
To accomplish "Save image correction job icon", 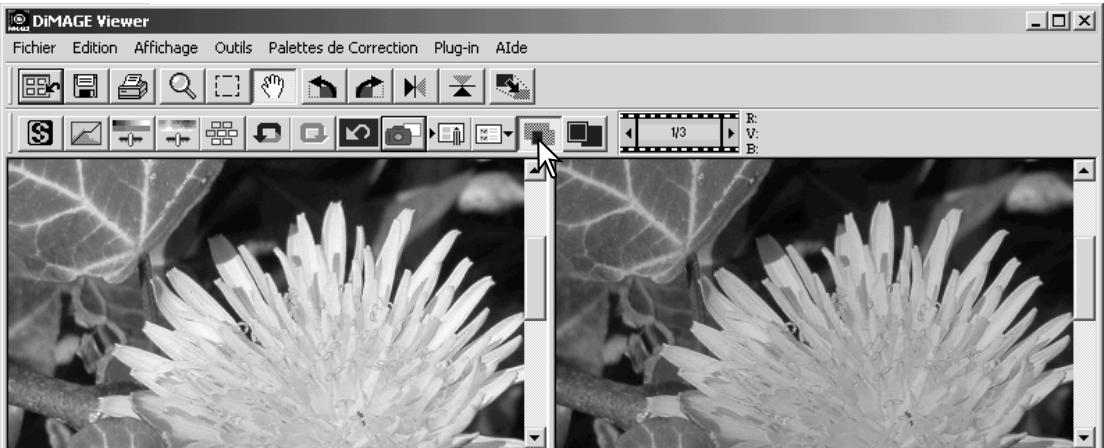I will click(x=449, y=133).
